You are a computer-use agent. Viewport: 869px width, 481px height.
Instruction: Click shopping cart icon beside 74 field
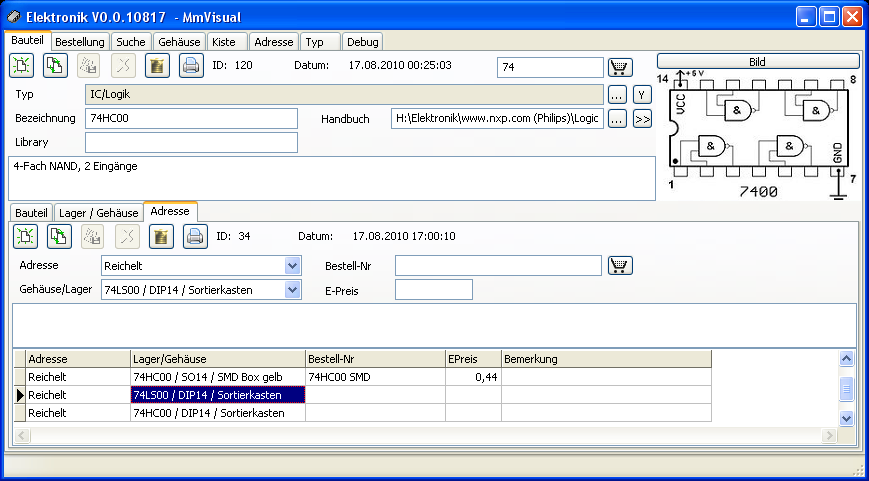click(x=620, y=68)
